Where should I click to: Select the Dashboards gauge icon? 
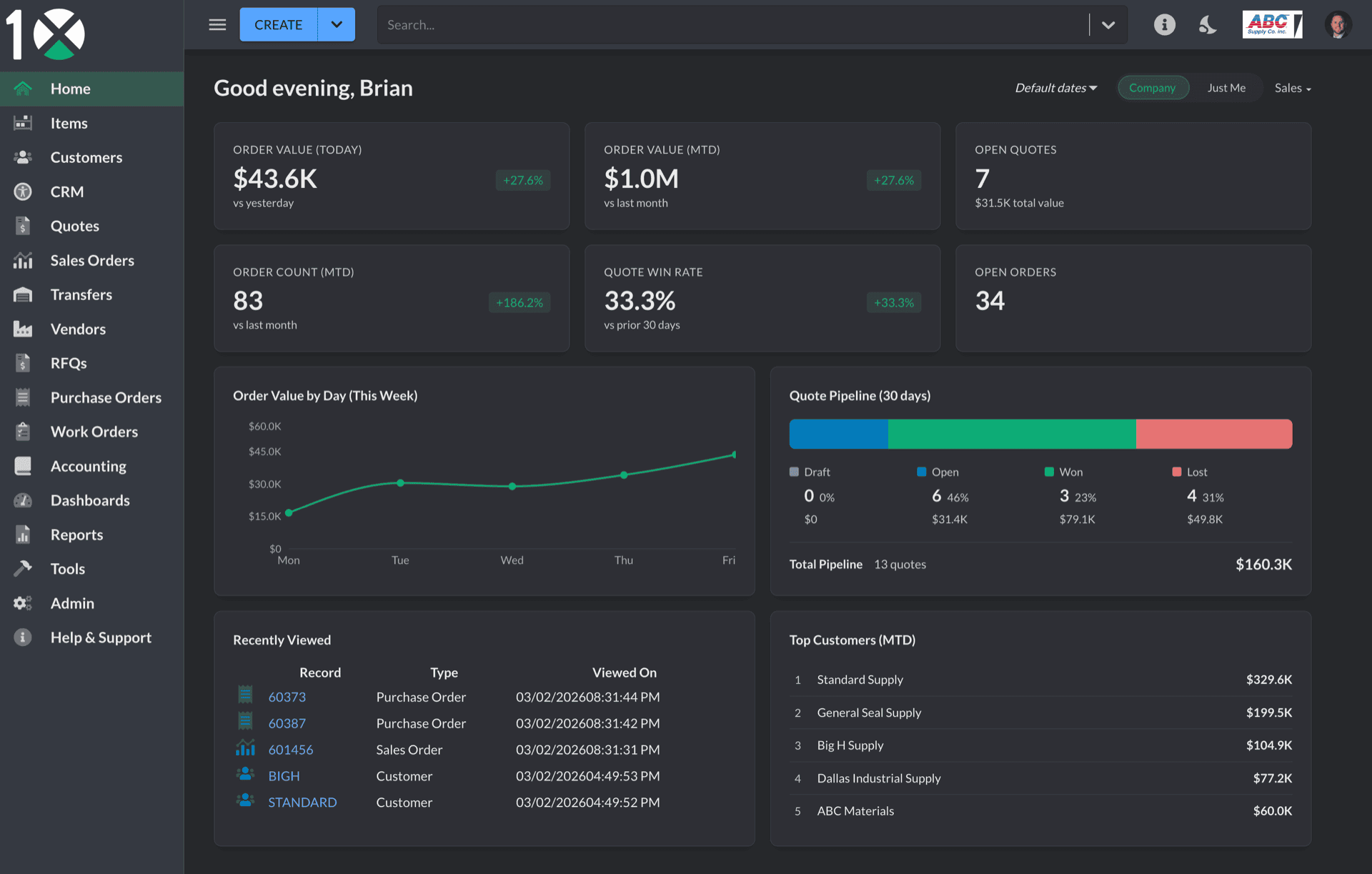tap(23, 500)
